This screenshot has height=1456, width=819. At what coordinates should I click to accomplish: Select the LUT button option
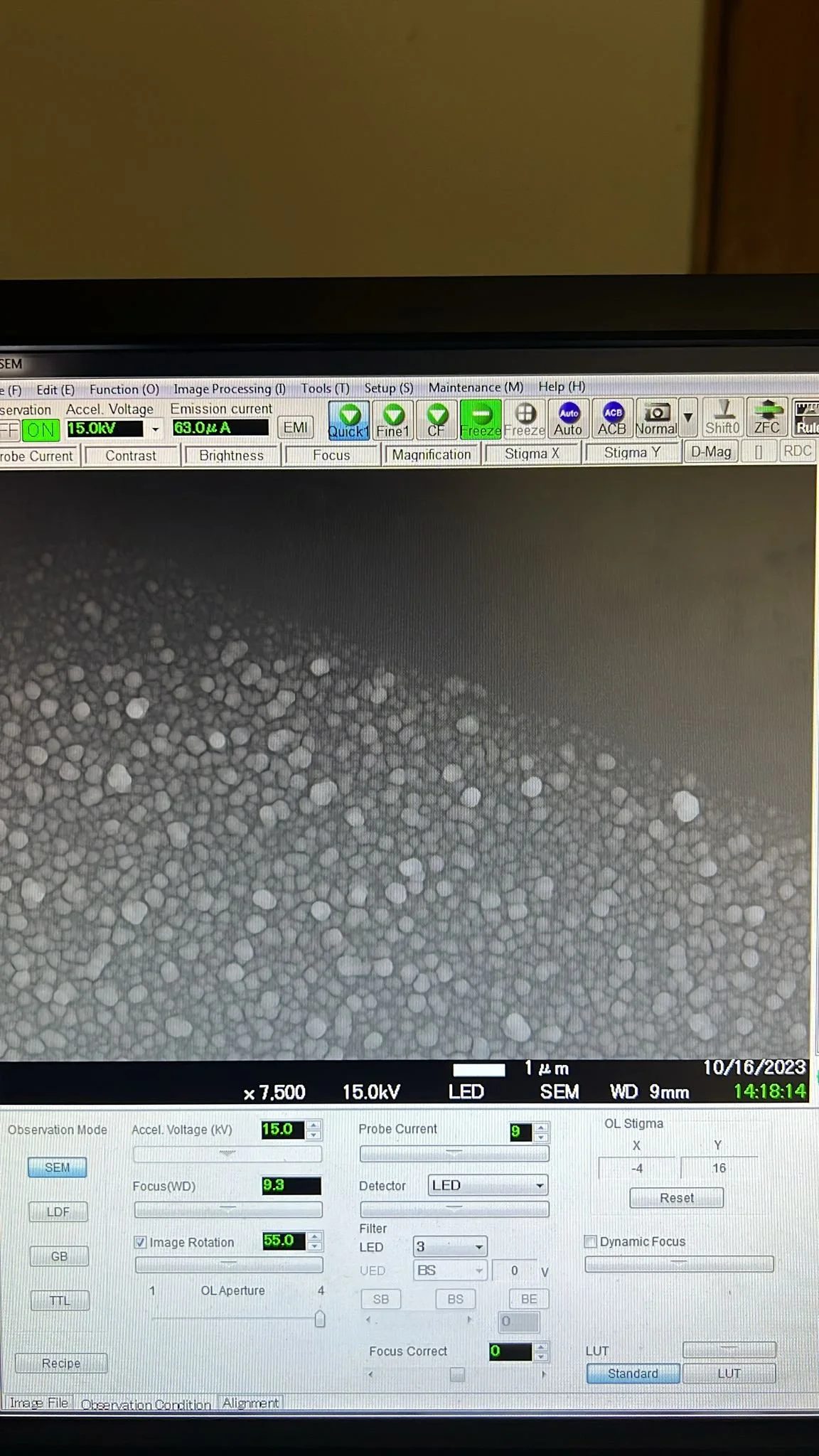pyautogui.click(x=729, y=1374)
